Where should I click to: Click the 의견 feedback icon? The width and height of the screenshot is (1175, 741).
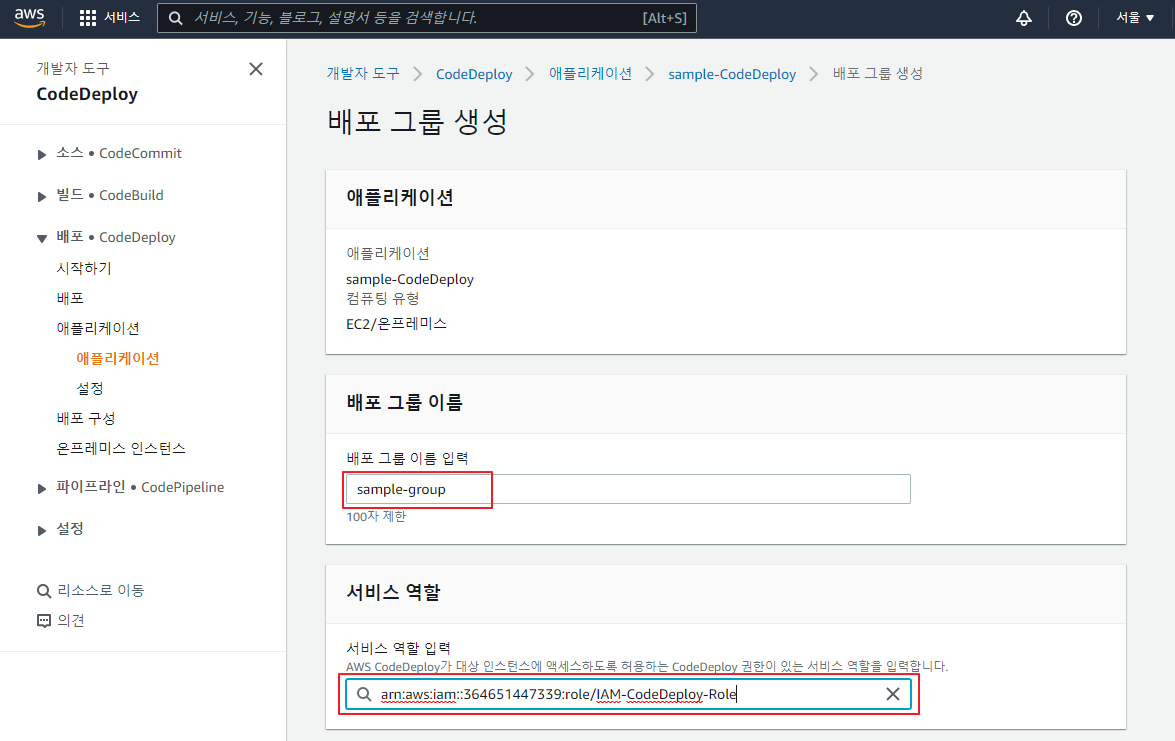pos(43,621)
